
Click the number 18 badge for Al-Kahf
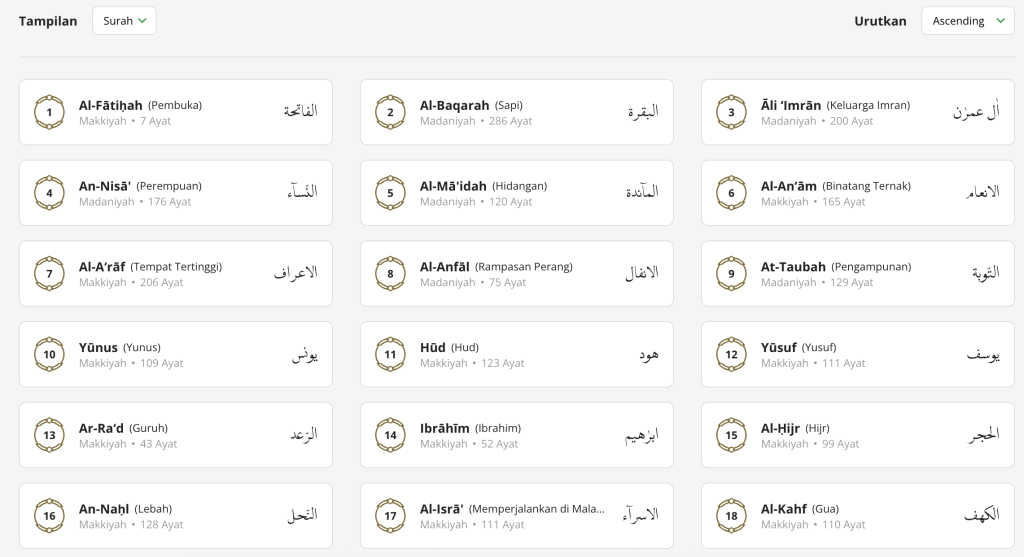(731, 516)
